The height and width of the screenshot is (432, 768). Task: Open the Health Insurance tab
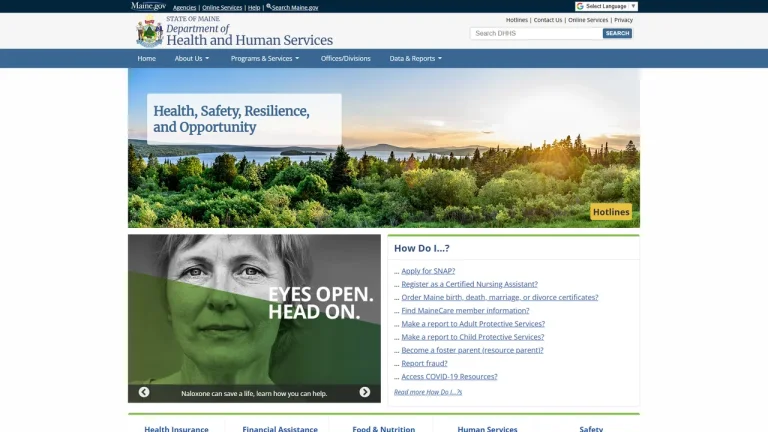click(x=176, y=428)
